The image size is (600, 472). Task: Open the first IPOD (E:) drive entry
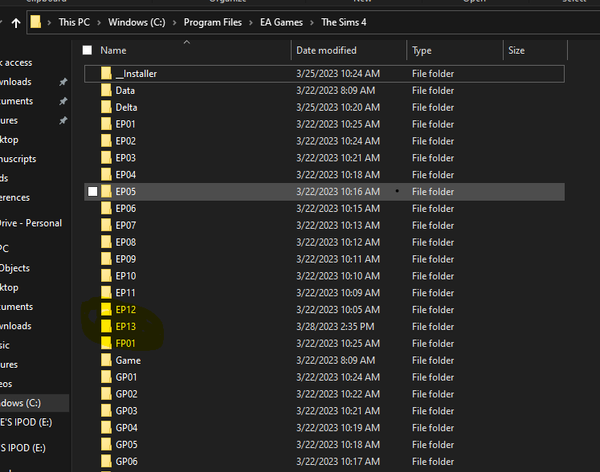pos(26,422)
